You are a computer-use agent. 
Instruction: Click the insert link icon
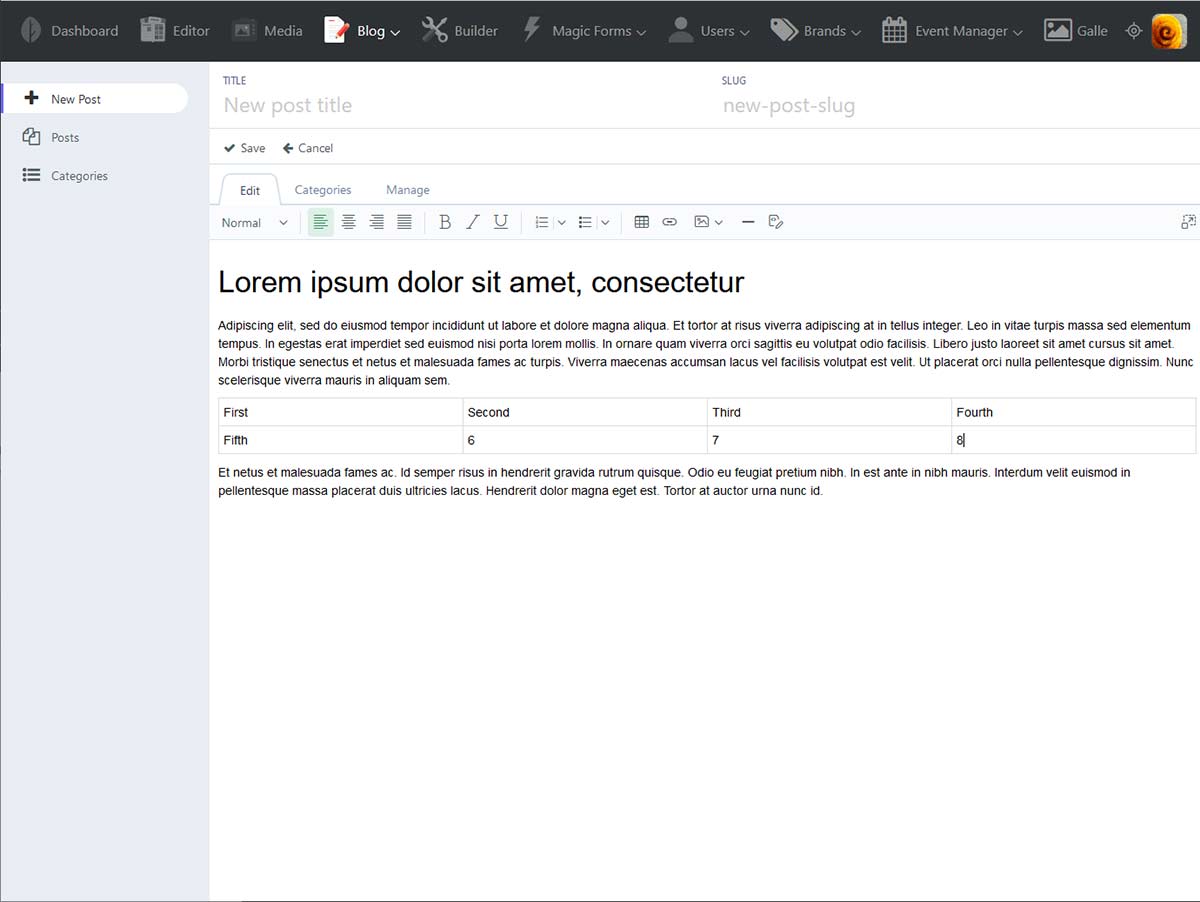pos(670,222)
